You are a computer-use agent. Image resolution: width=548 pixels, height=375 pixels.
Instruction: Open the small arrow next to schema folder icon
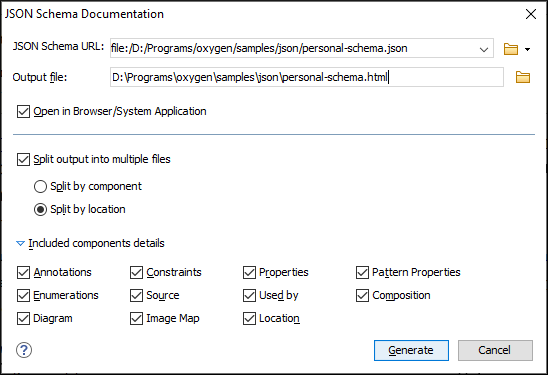[x=527, y=49]
